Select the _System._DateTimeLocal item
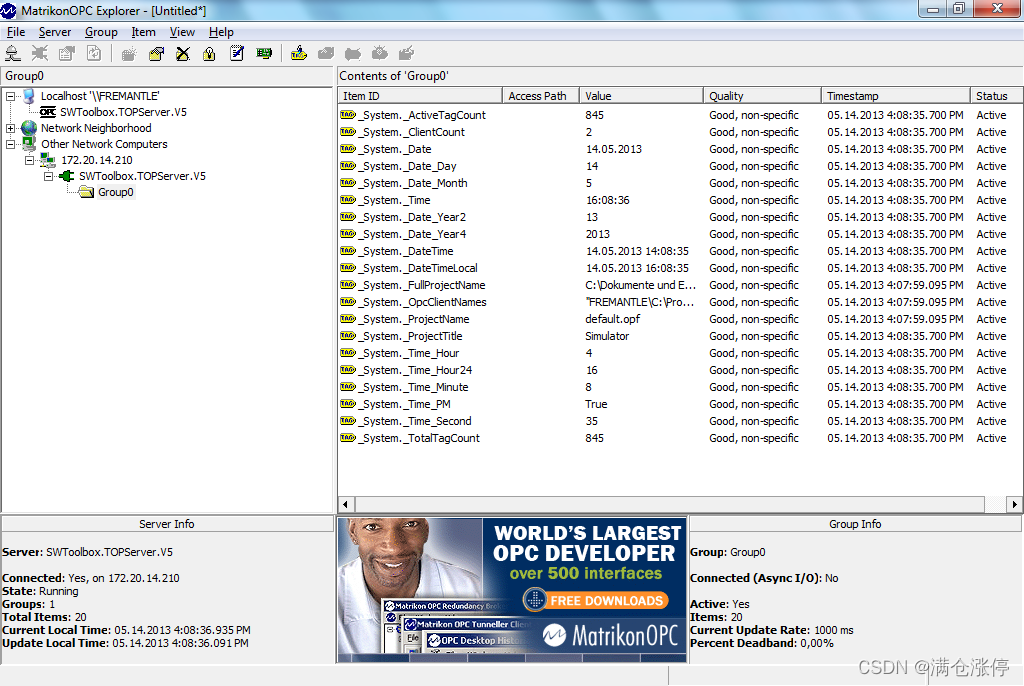The height and width of the screenshot is (686, 1024). coord(419,268)
